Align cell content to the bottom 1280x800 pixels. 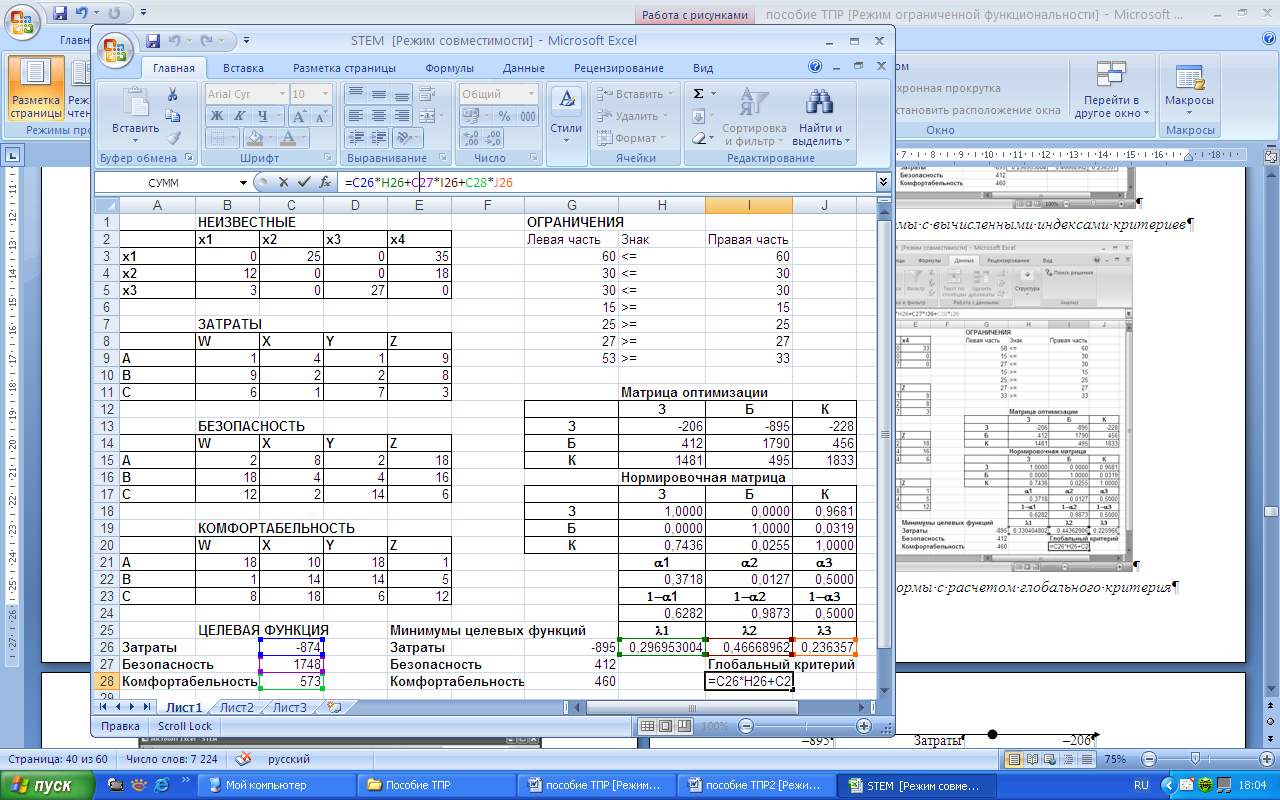pos(400,94)
